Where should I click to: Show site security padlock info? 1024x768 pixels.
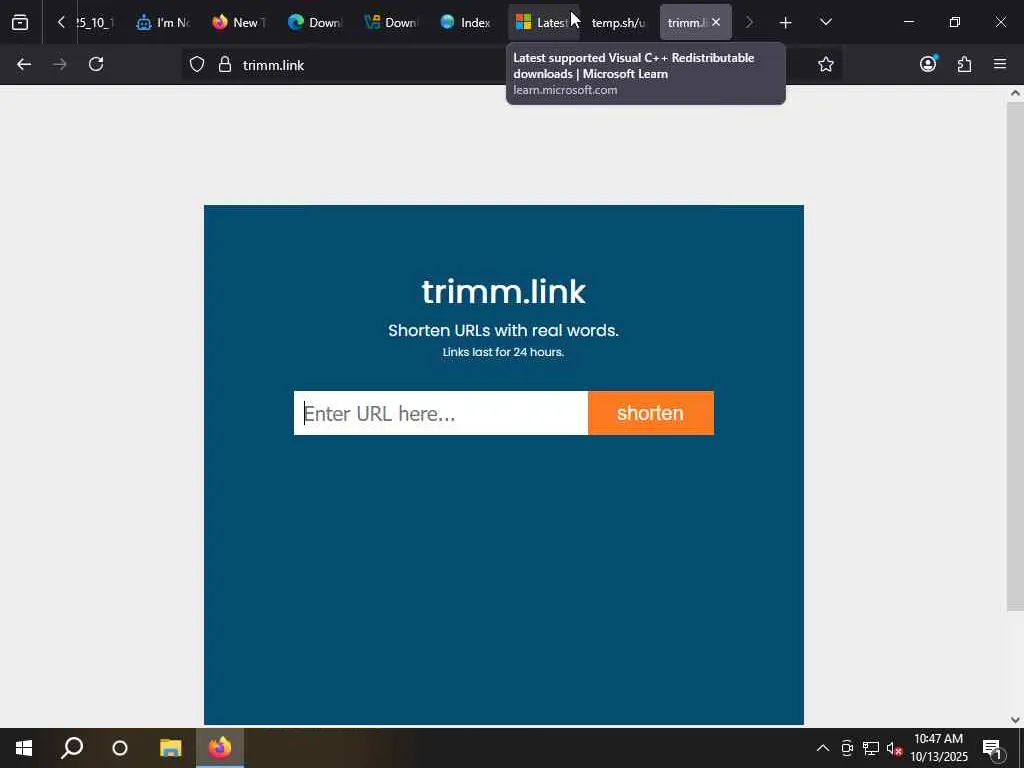coord(225,64)
